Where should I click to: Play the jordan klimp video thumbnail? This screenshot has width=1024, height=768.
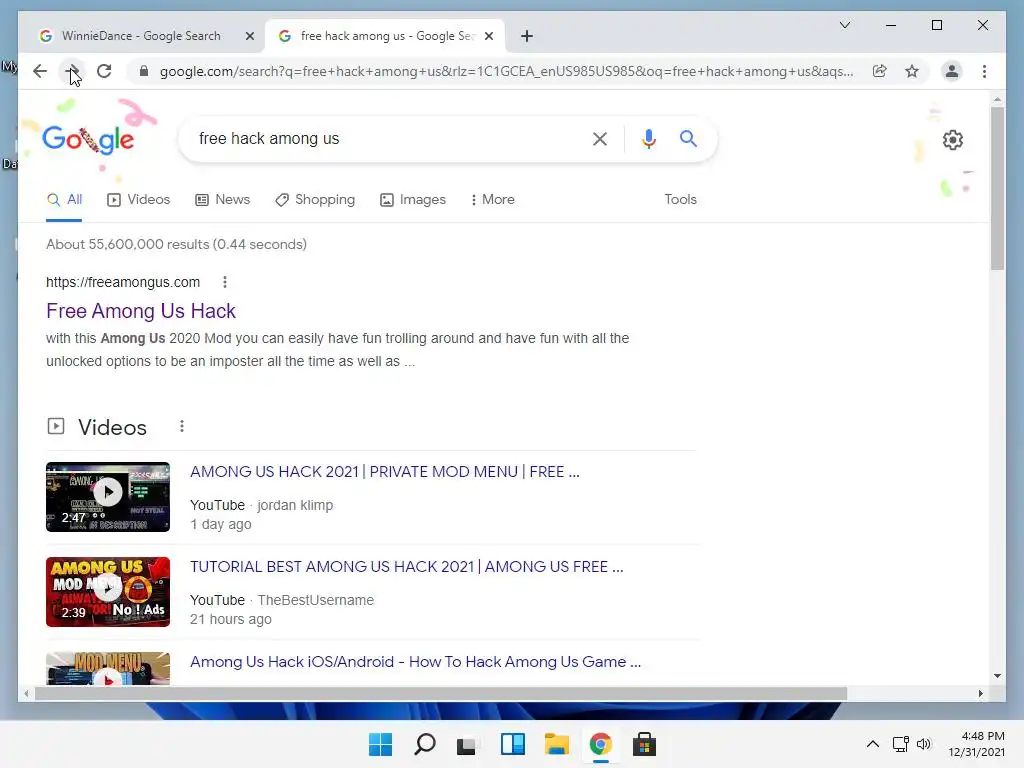click(x=108, y=497)
